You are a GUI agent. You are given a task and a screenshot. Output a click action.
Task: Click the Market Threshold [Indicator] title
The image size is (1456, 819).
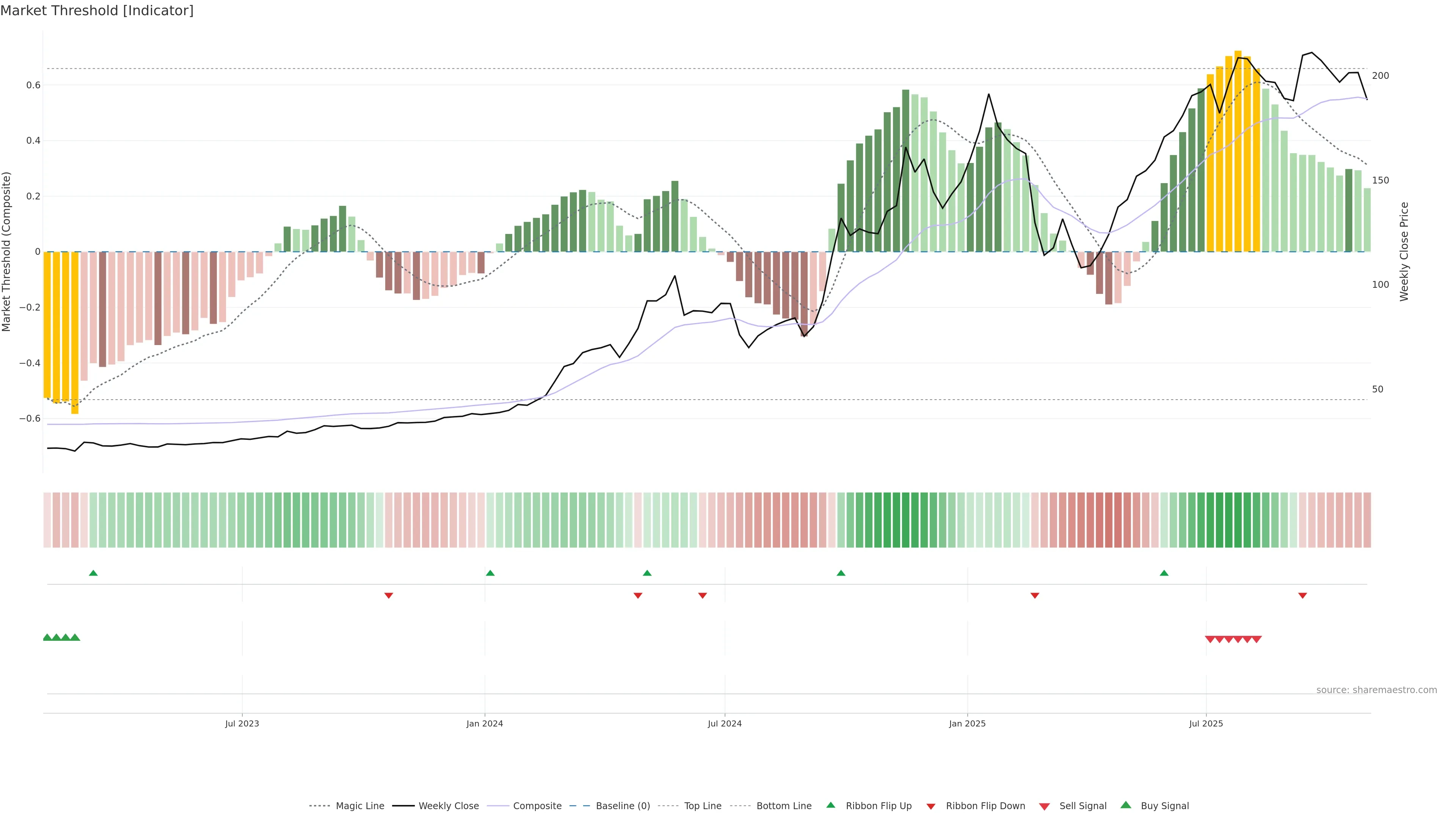coord(97,11)
